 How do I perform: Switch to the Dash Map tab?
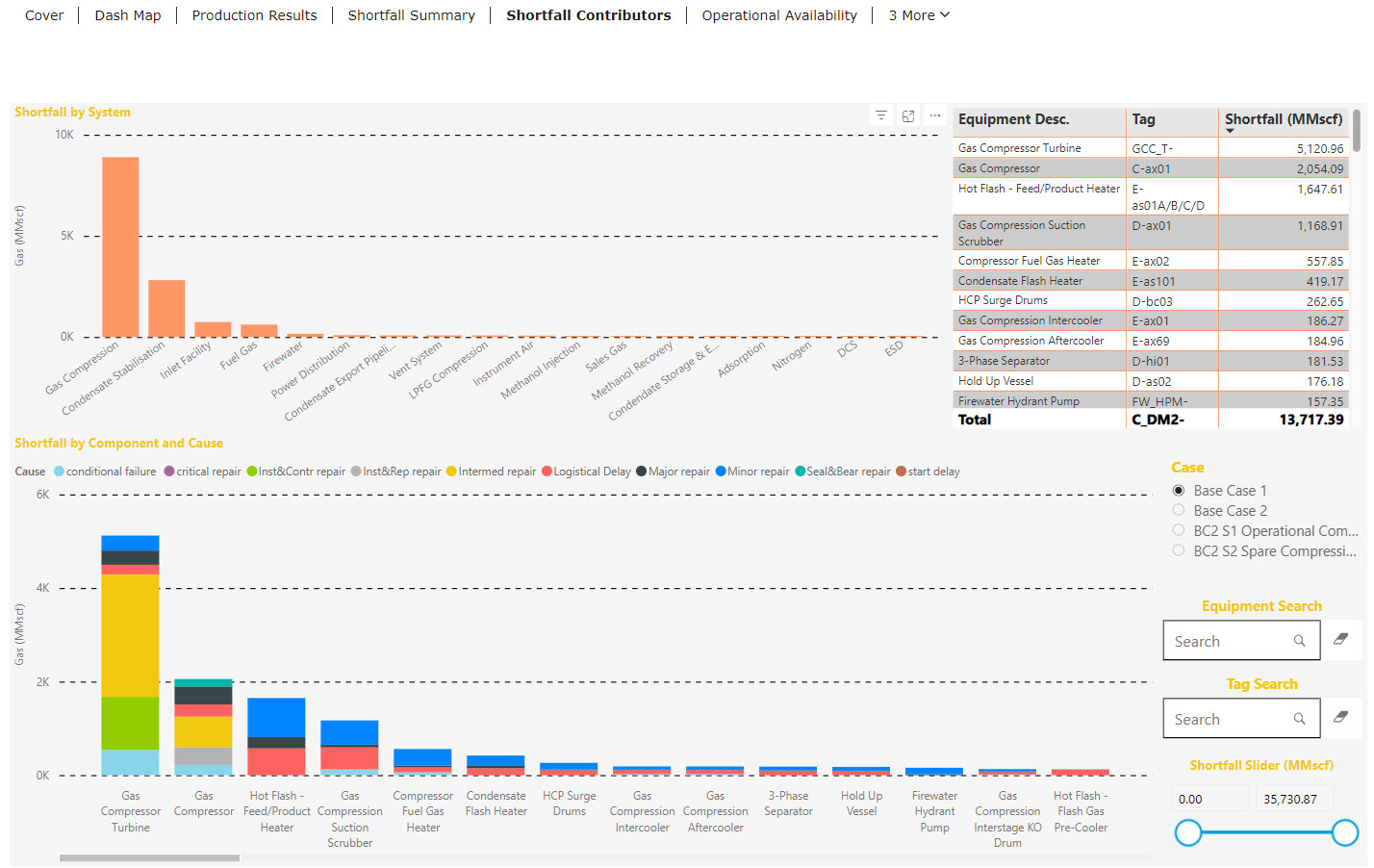[128, 15]
